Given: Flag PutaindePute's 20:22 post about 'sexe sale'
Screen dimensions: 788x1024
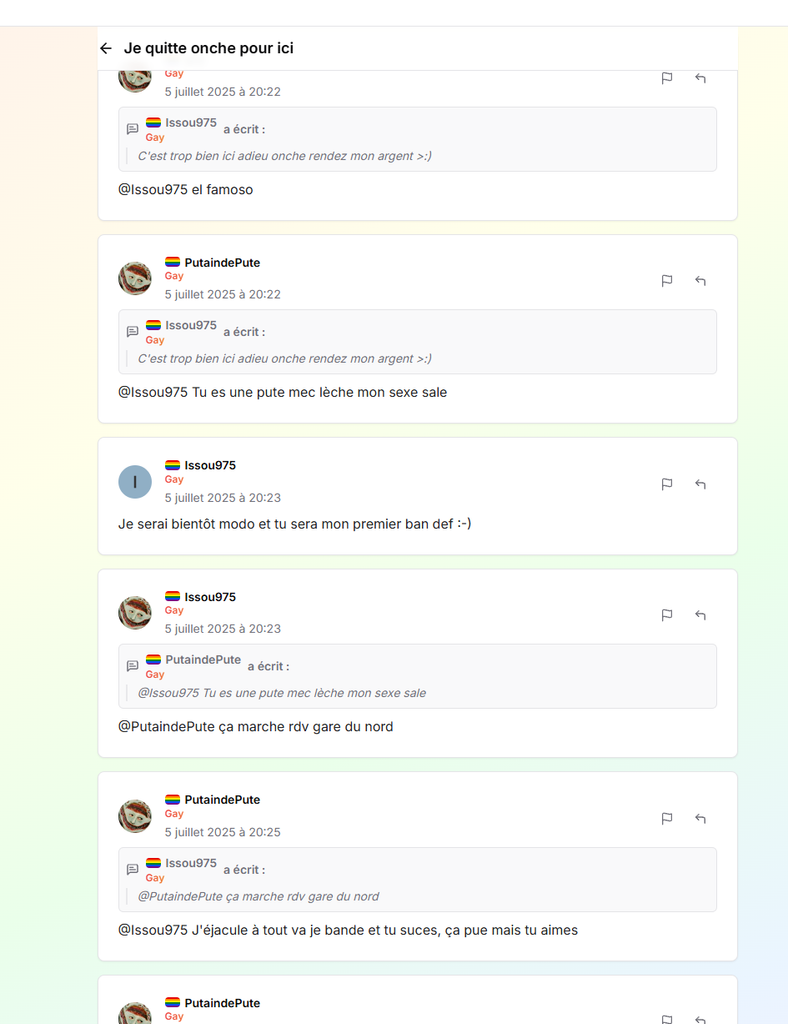Looking at the screenshot, I should pos(667,281).
